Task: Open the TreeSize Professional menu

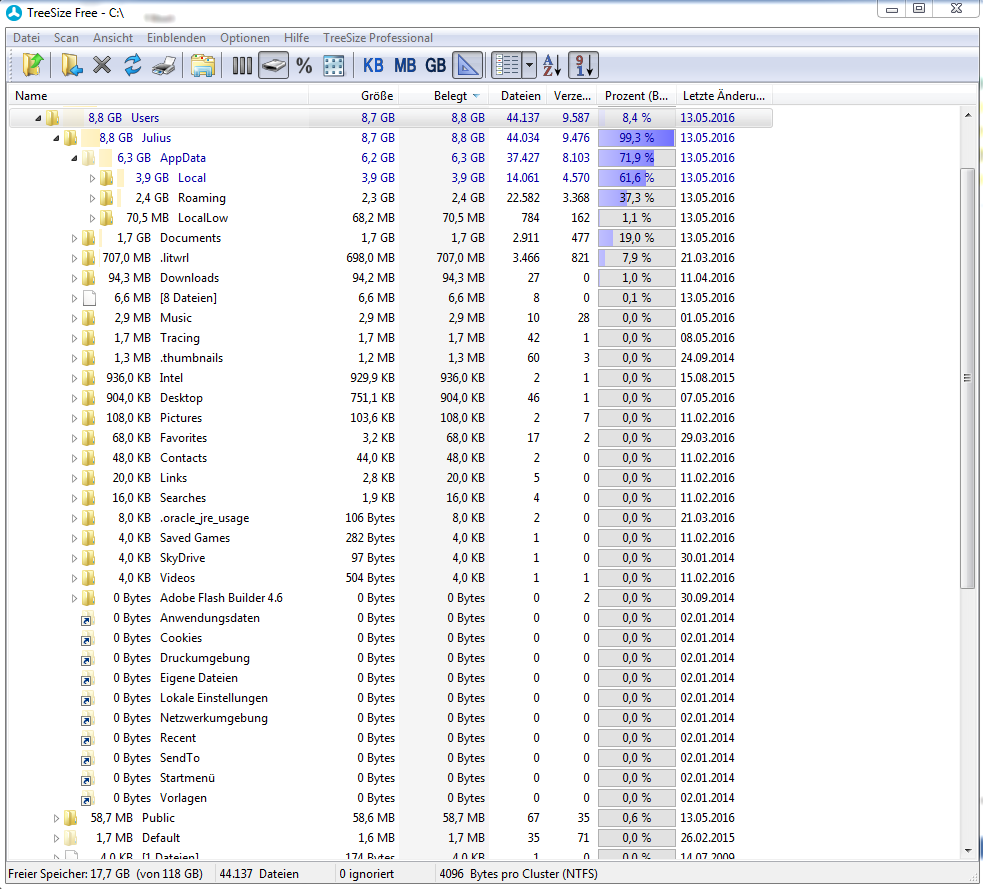Action: pyautogui.click(x=378, y=38)
